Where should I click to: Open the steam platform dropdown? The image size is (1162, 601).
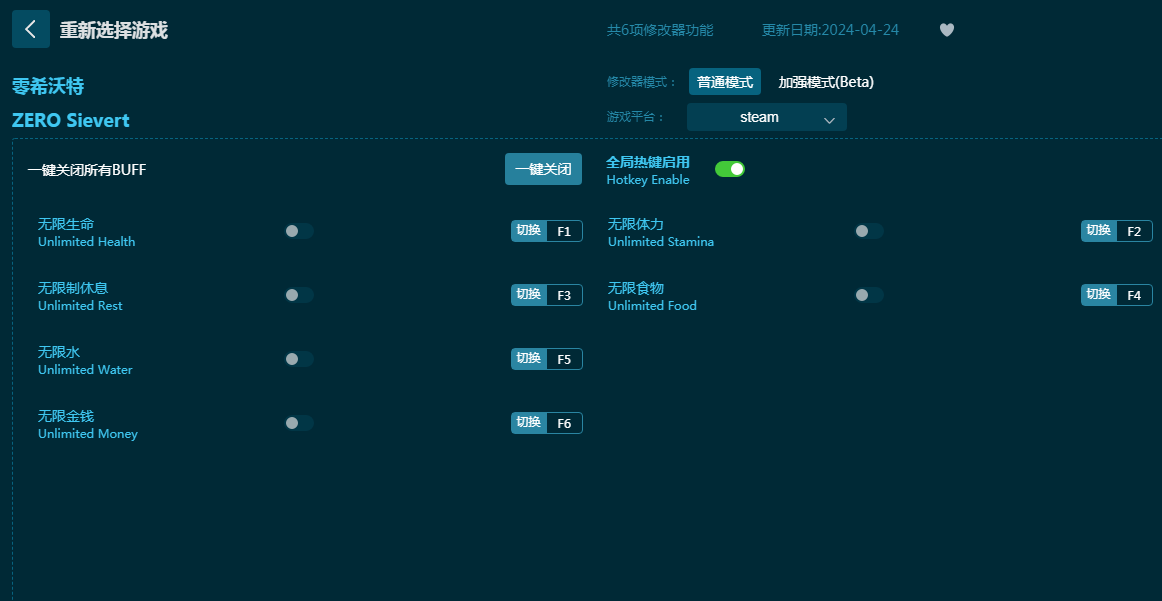click(x=766, y=117)
